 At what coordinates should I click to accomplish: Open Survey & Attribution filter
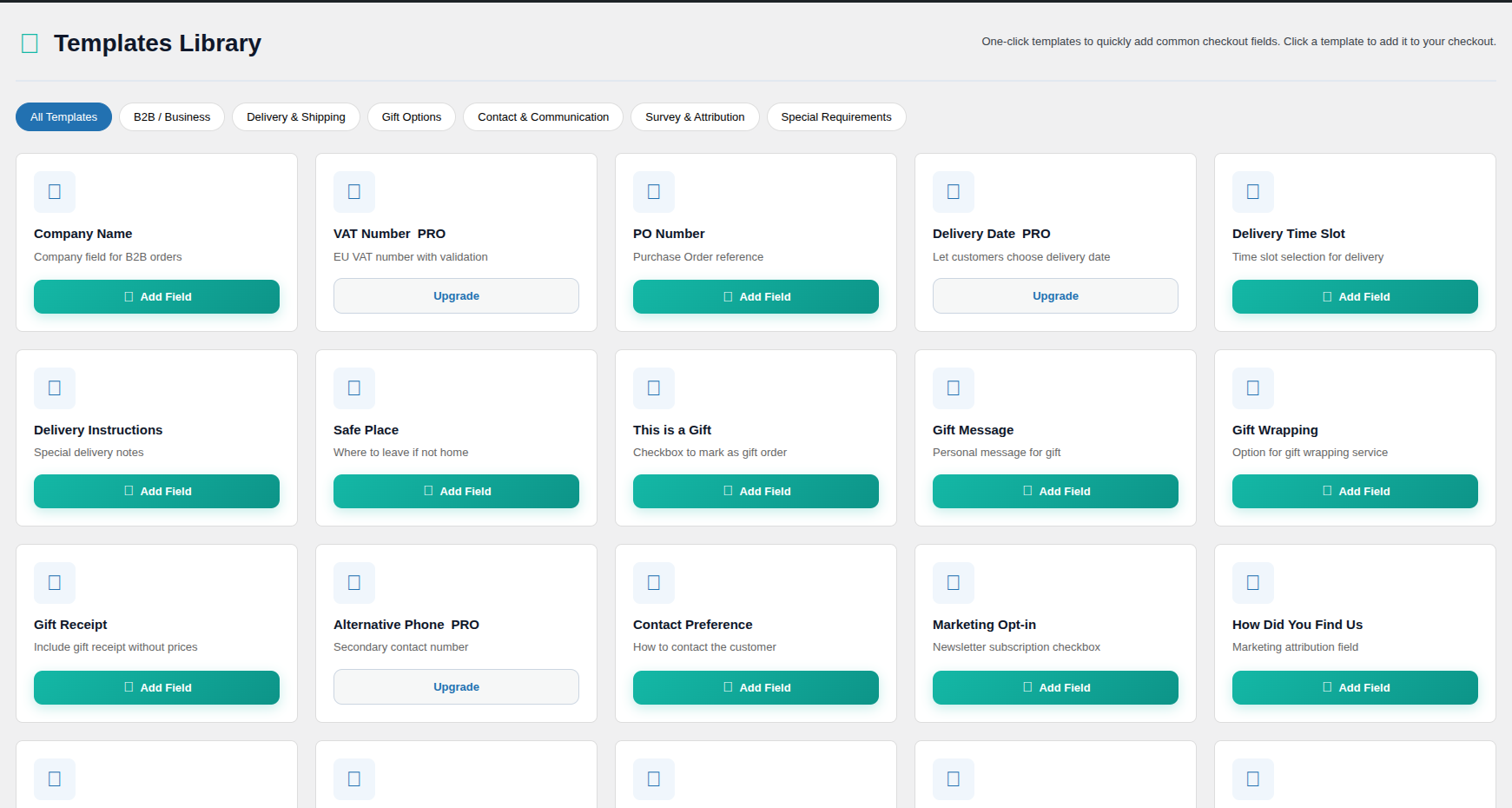(695, 117)
